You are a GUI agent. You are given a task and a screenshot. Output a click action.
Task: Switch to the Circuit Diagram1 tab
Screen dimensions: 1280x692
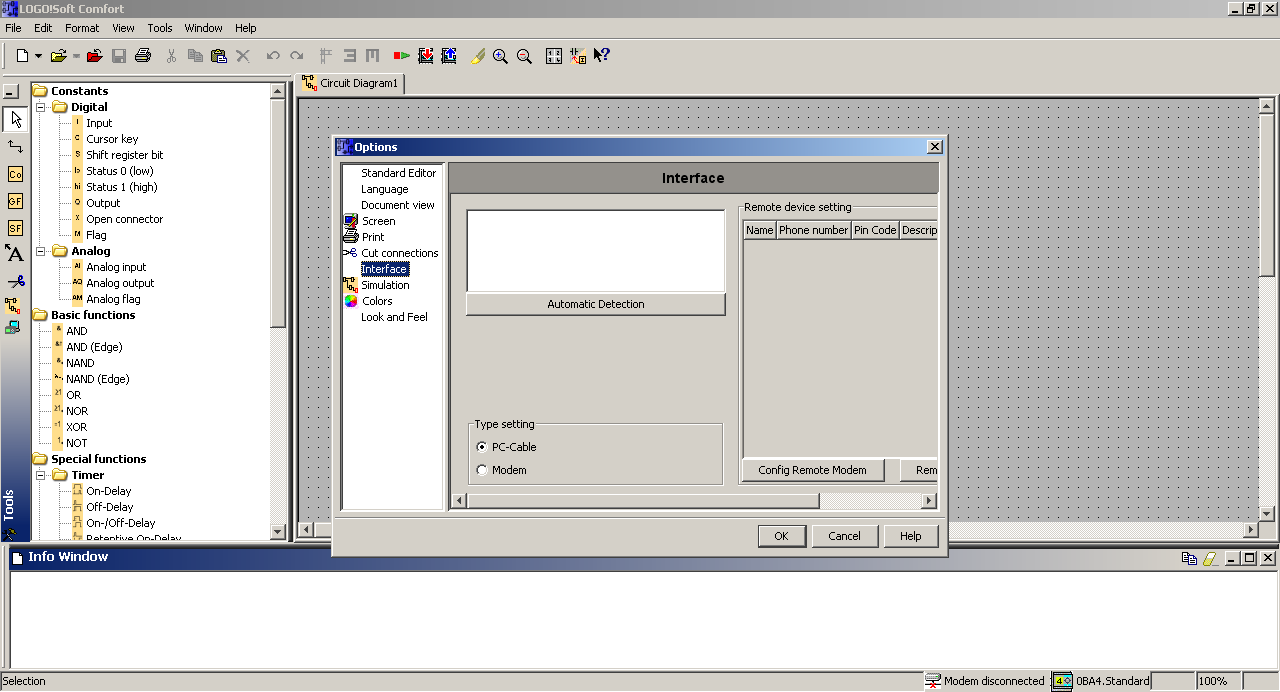(x=352, y=84)
